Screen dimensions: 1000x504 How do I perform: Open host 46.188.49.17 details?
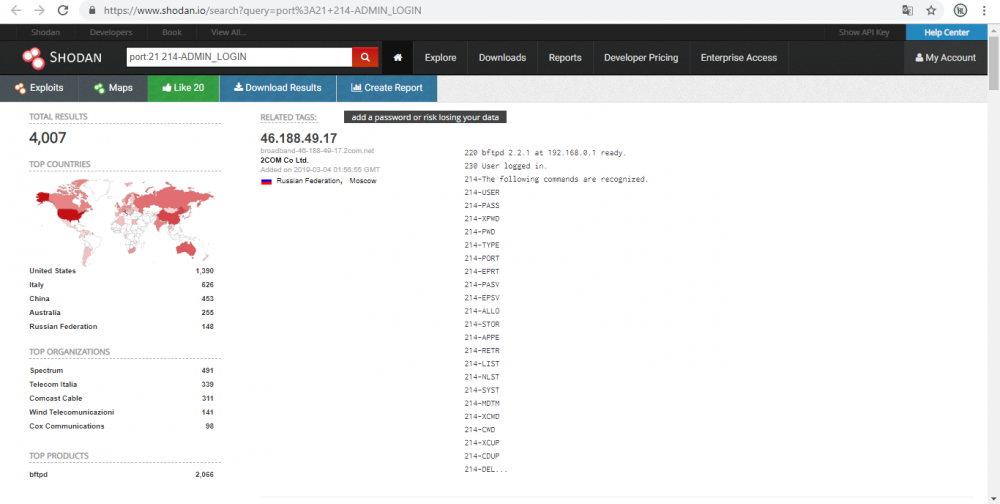pos(298,138)
